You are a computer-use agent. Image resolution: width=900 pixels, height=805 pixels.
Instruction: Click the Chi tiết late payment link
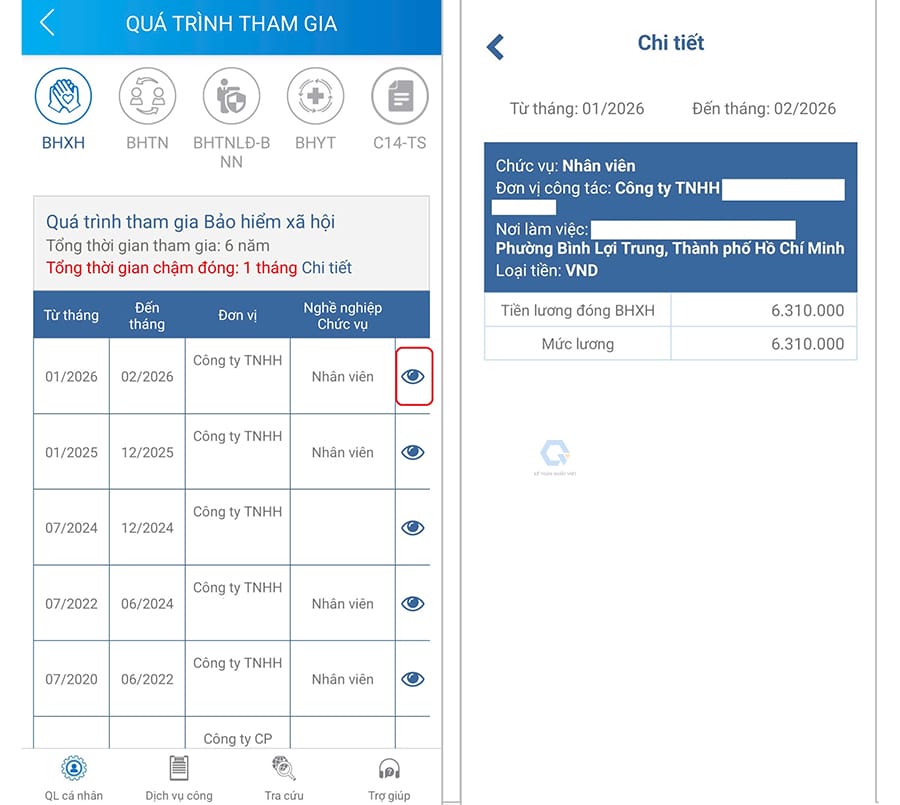tap(327, 268)
